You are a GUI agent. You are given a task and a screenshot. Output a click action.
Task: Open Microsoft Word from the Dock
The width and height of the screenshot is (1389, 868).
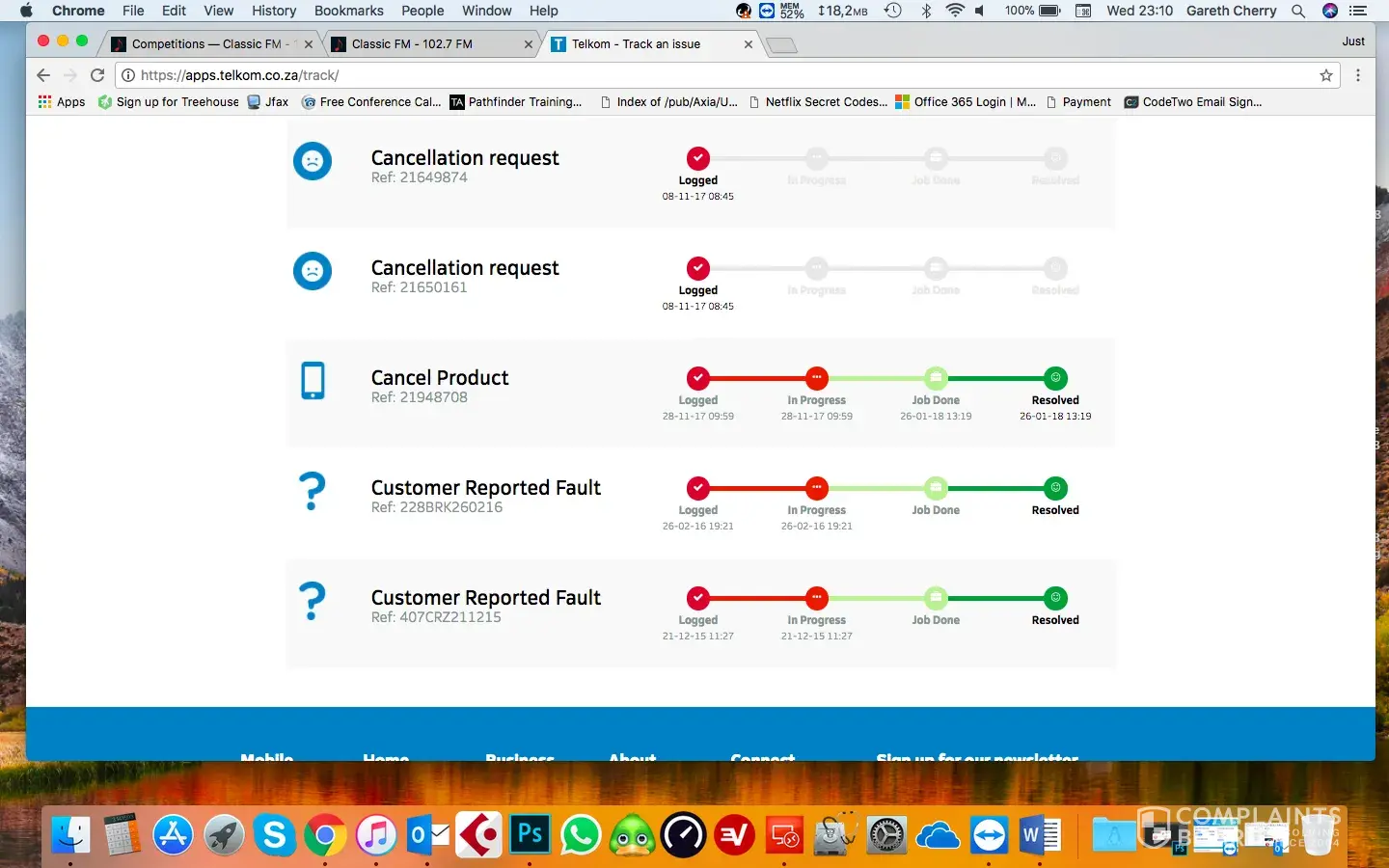coord(1040,835)
